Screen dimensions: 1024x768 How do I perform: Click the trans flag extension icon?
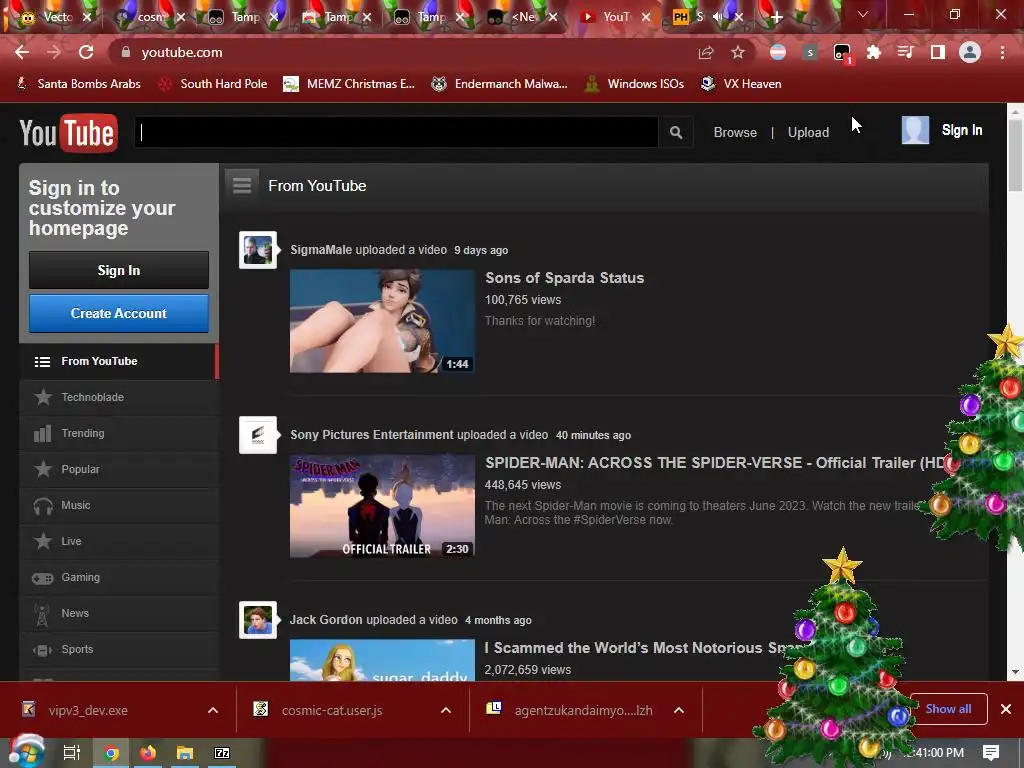[x=778, y=52]
